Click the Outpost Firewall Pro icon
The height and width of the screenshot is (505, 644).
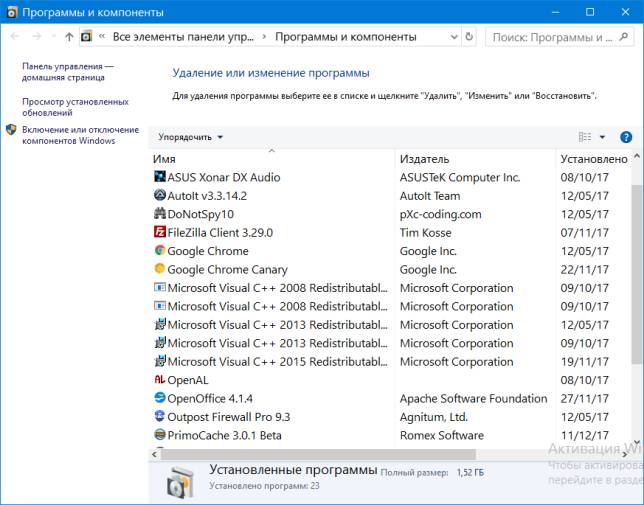point(159,416)
